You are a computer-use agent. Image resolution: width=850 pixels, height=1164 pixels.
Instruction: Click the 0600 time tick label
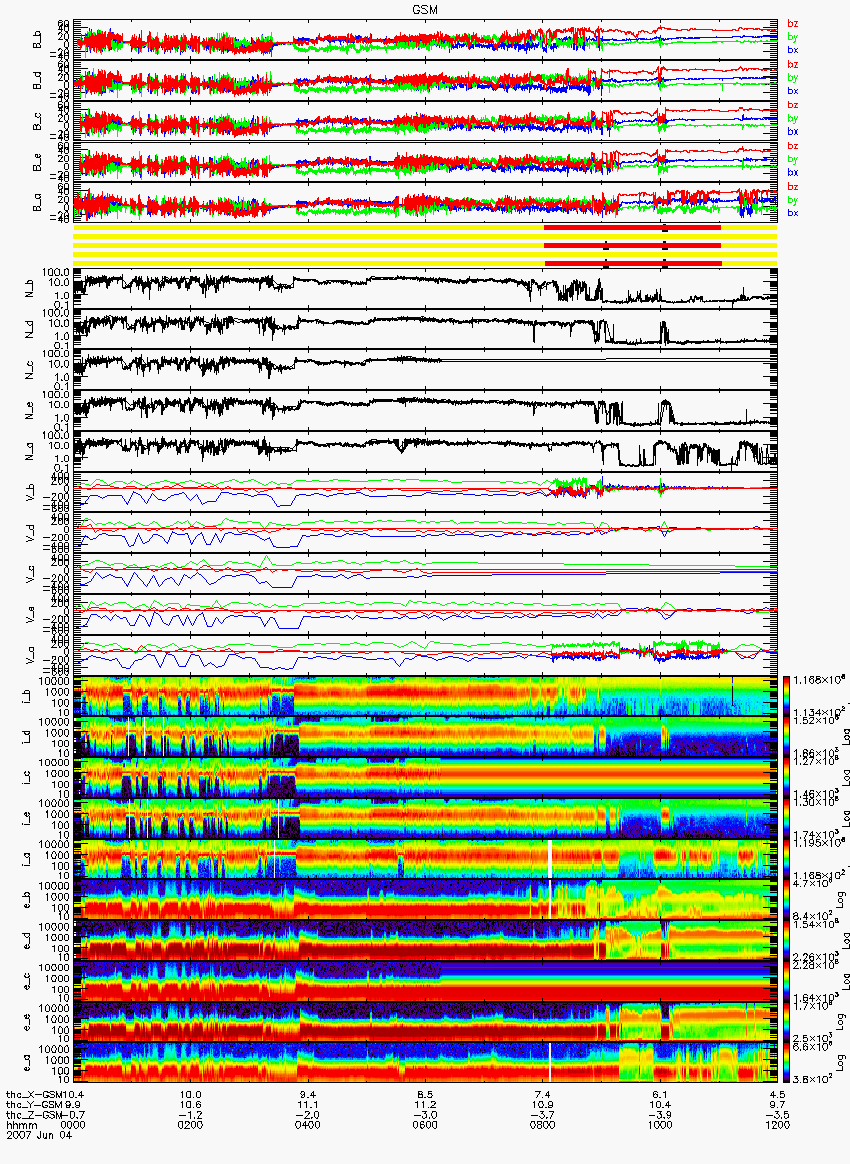click(425, 1125)
